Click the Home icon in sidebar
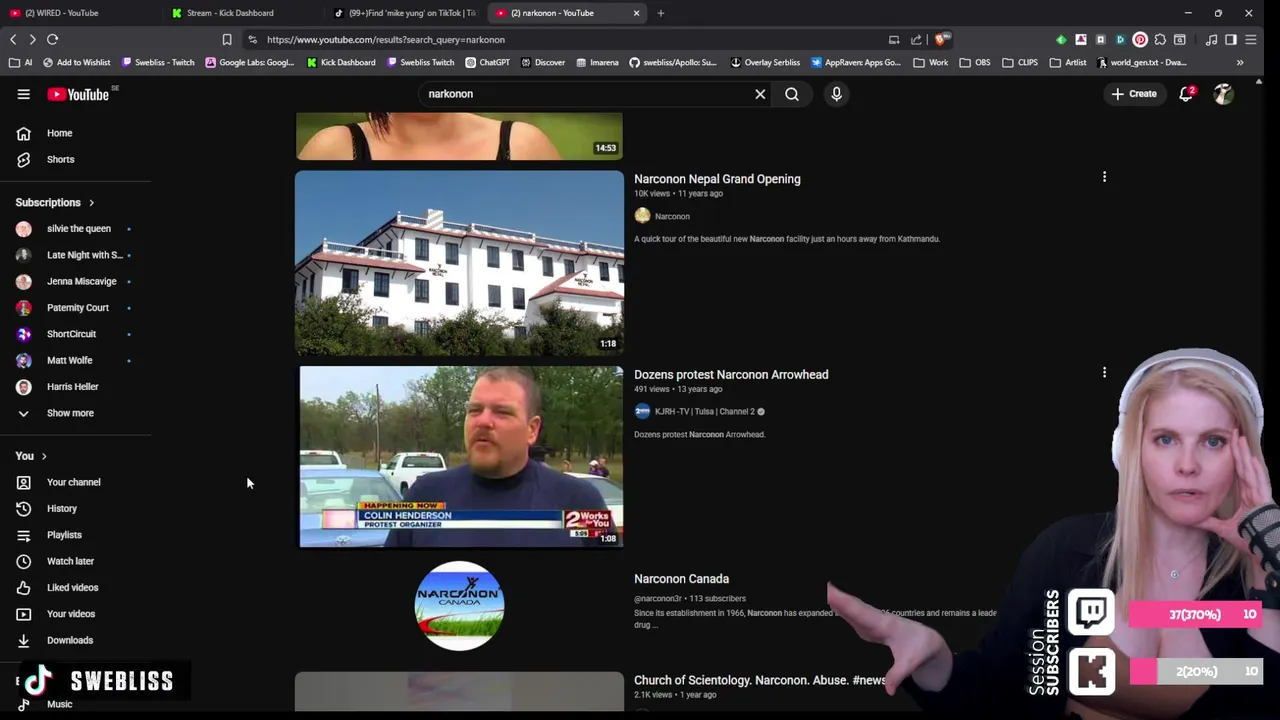Viewport: 1280px width, 720px height. click(x=23, y=133)
